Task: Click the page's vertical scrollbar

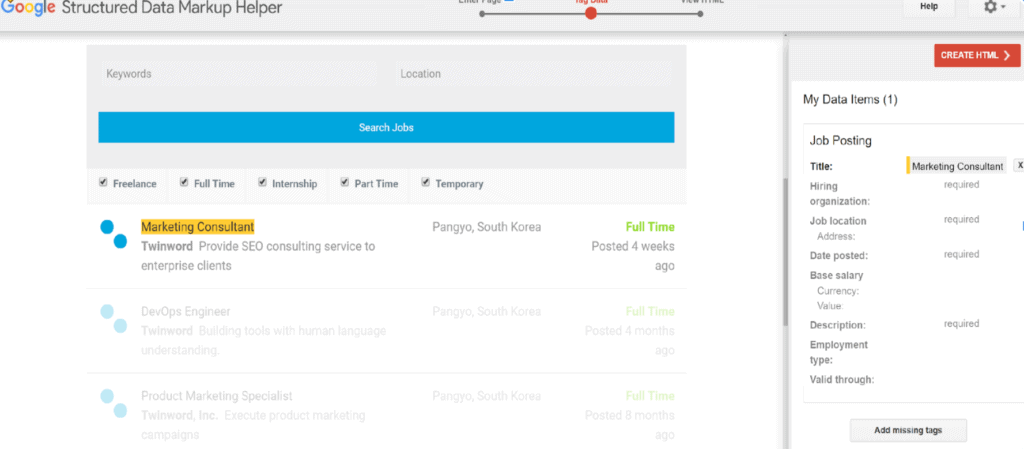Action: click(785, 251)
